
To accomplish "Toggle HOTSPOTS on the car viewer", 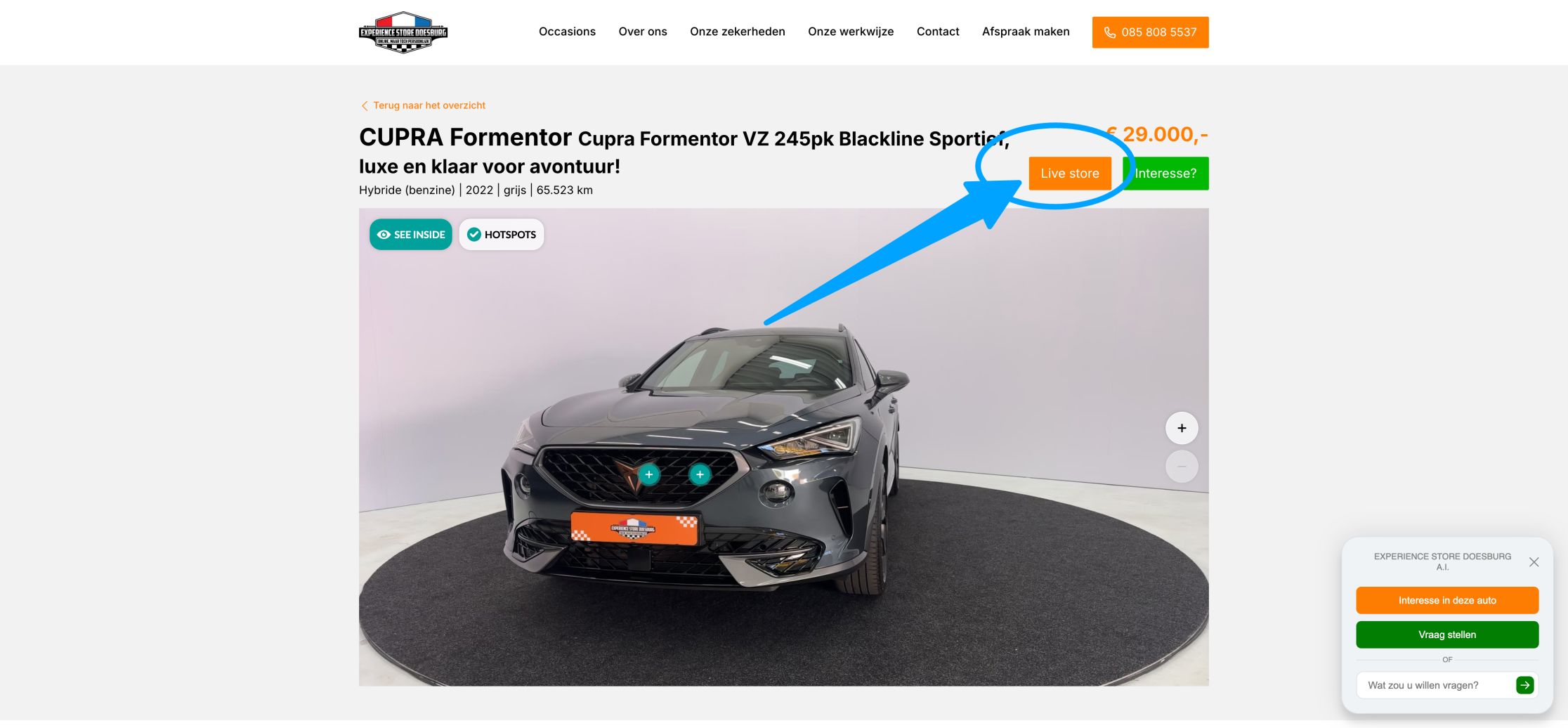I will pos(502,235).
